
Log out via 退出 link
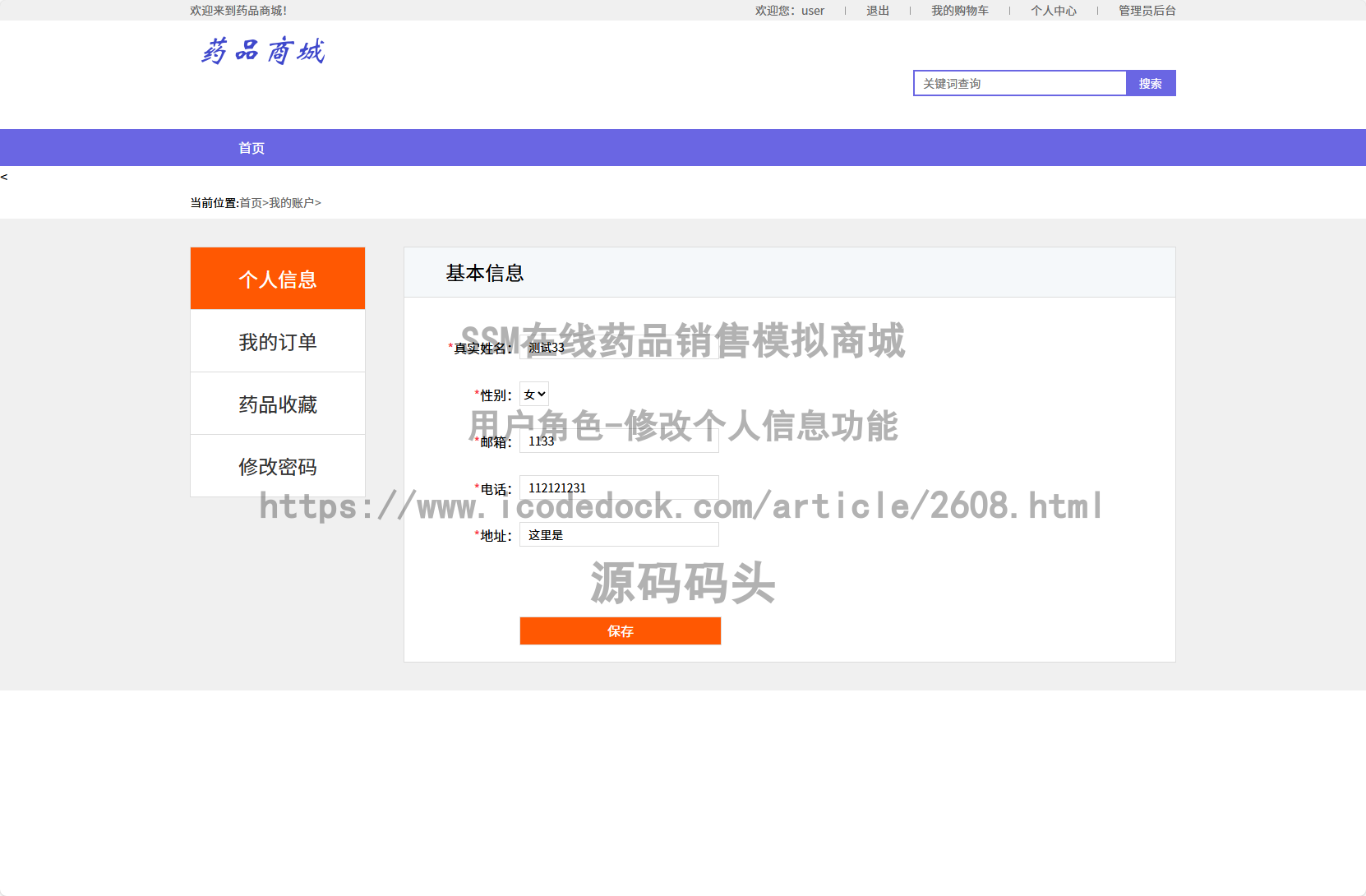[x=877, y=10]
